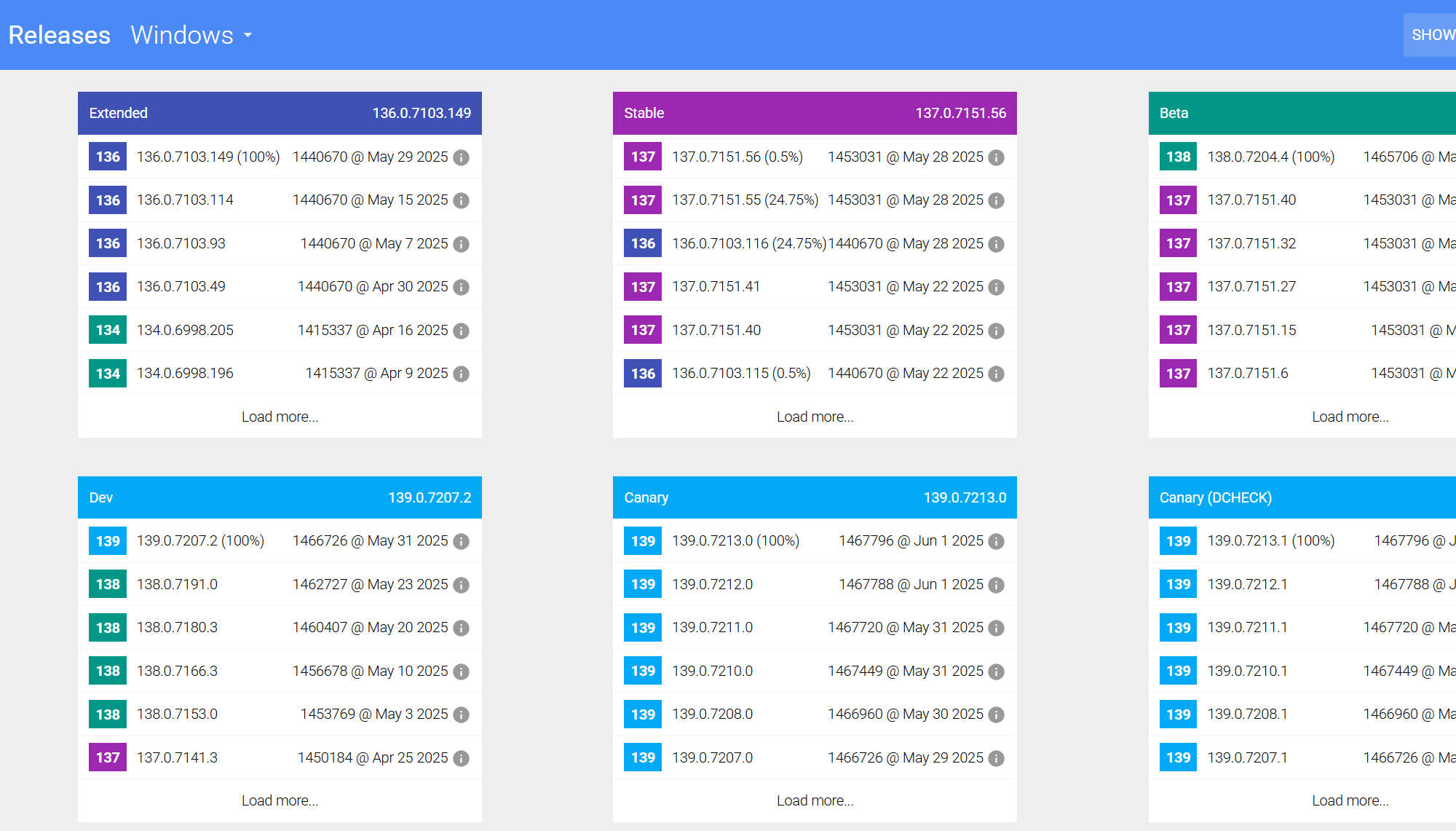Click info icon for 138.0.7180.3

[x=461, y=628]
